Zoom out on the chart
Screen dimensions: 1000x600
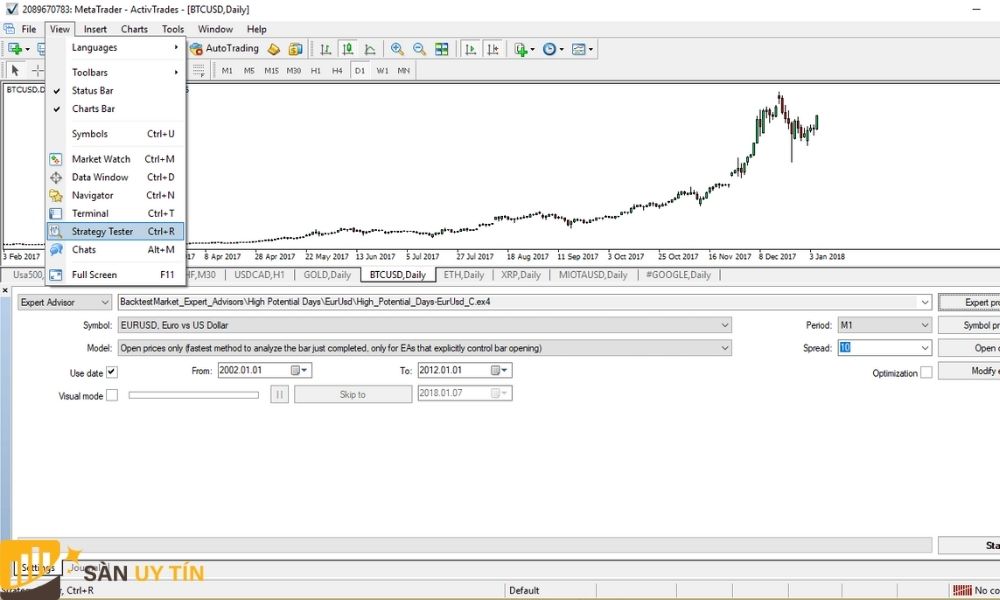(x=419, y=49)
